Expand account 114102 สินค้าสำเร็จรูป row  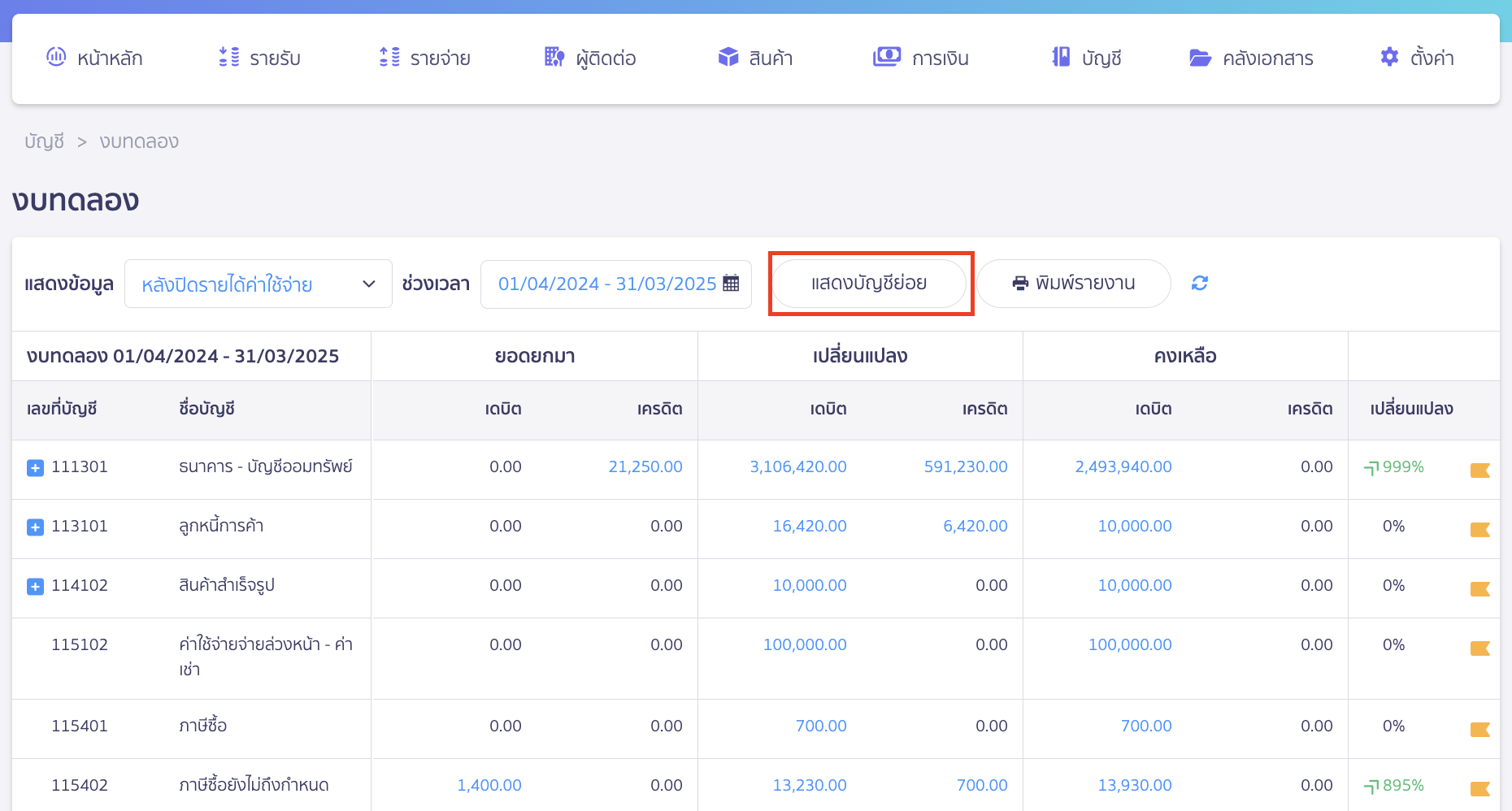[x=35, y=587]
